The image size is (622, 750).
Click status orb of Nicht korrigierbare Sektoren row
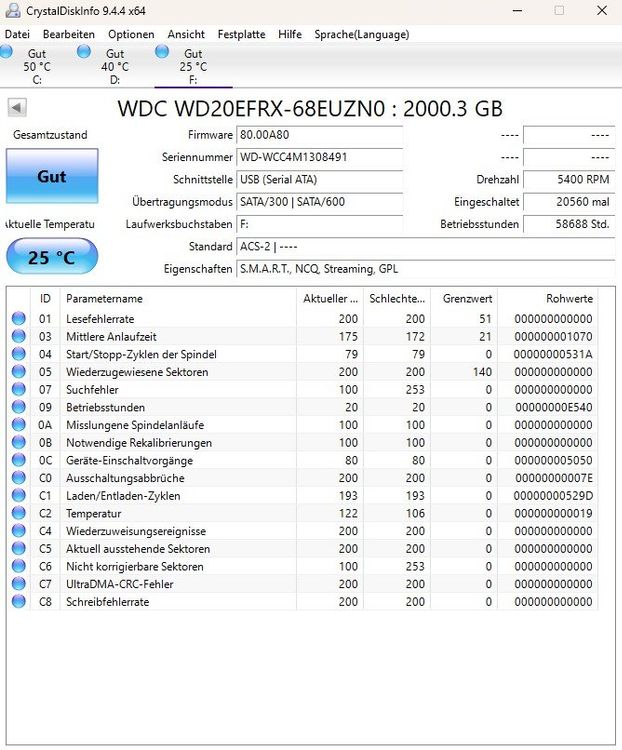(x=19, y=566)
